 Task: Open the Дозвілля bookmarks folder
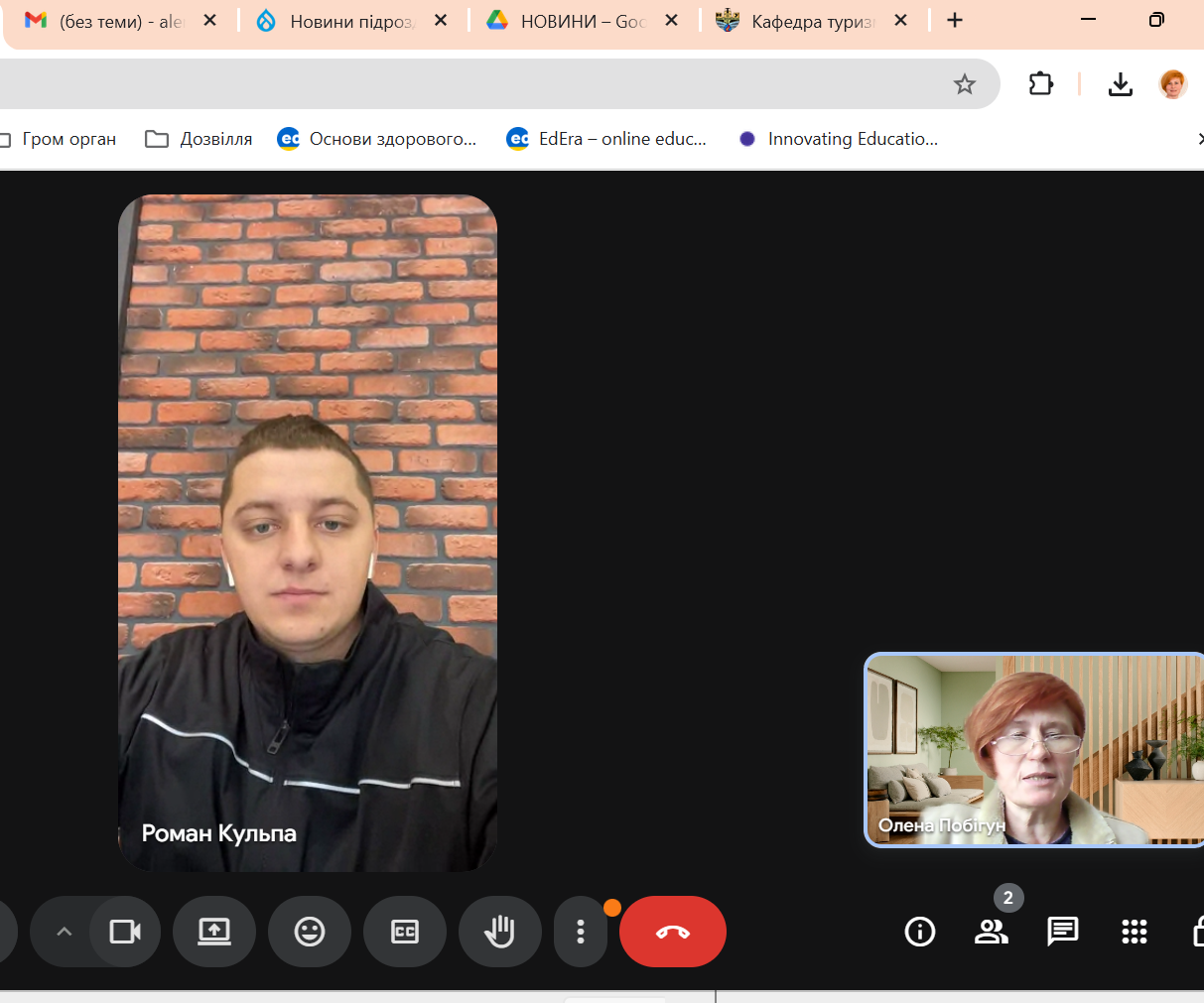coord(200,139)
